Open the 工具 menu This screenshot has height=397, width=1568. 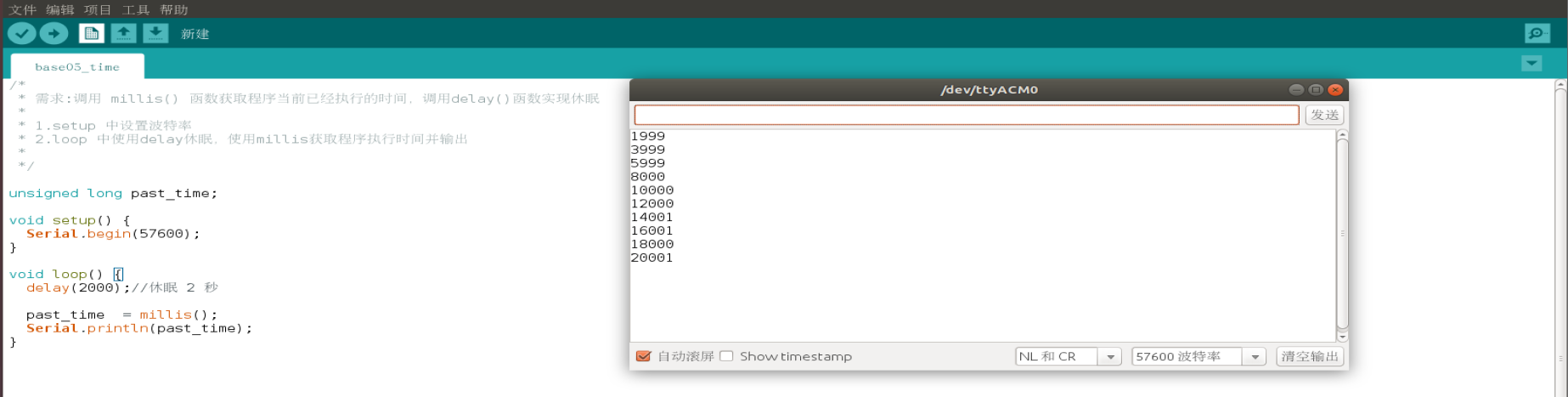[136, 9]
